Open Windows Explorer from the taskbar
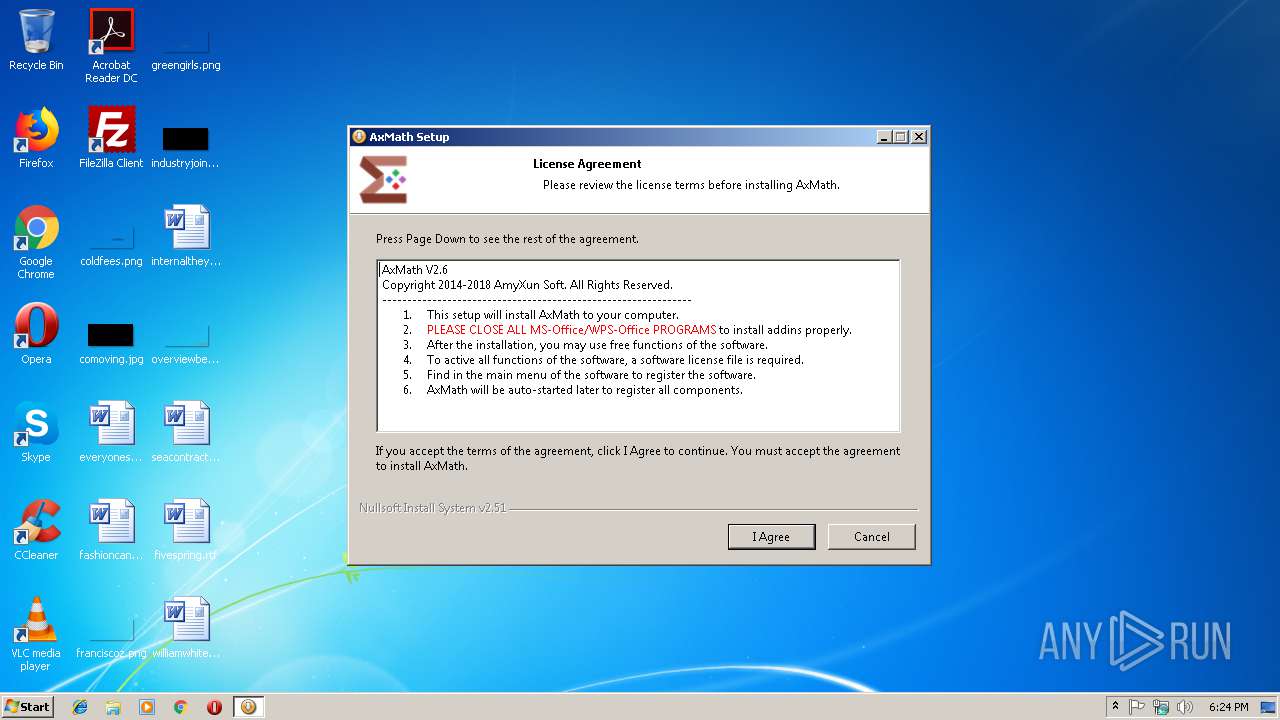The image size is (1280, 720). click(113, 706)
